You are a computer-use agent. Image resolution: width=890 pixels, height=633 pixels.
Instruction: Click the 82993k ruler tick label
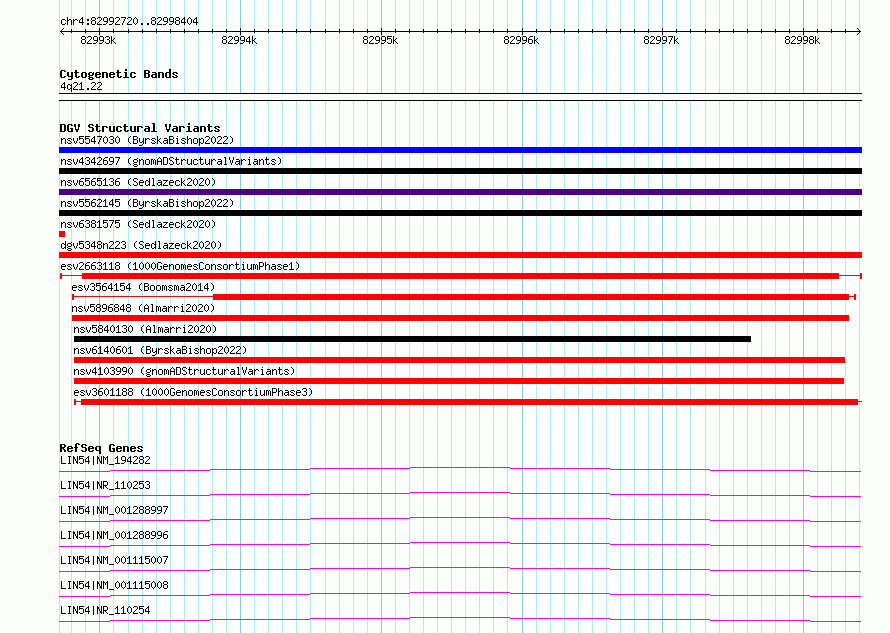[98, 40]
